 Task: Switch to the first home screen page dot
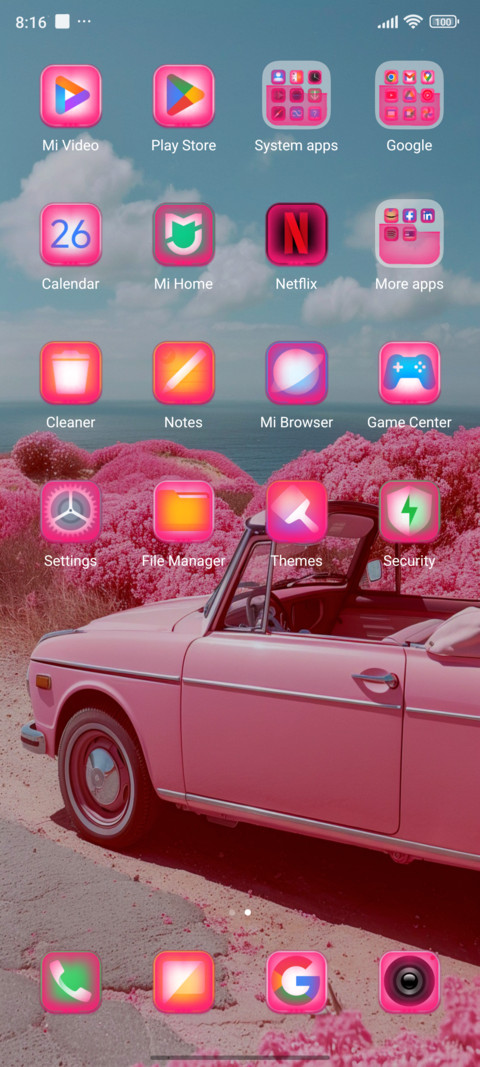click(x=232, y=912)
